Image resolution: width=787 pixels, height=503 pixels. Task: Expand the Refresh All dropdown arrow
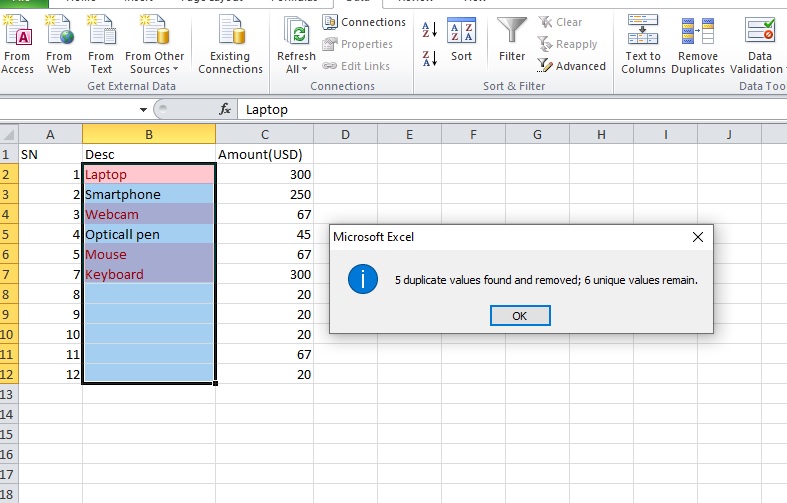(x=305, y=69)
